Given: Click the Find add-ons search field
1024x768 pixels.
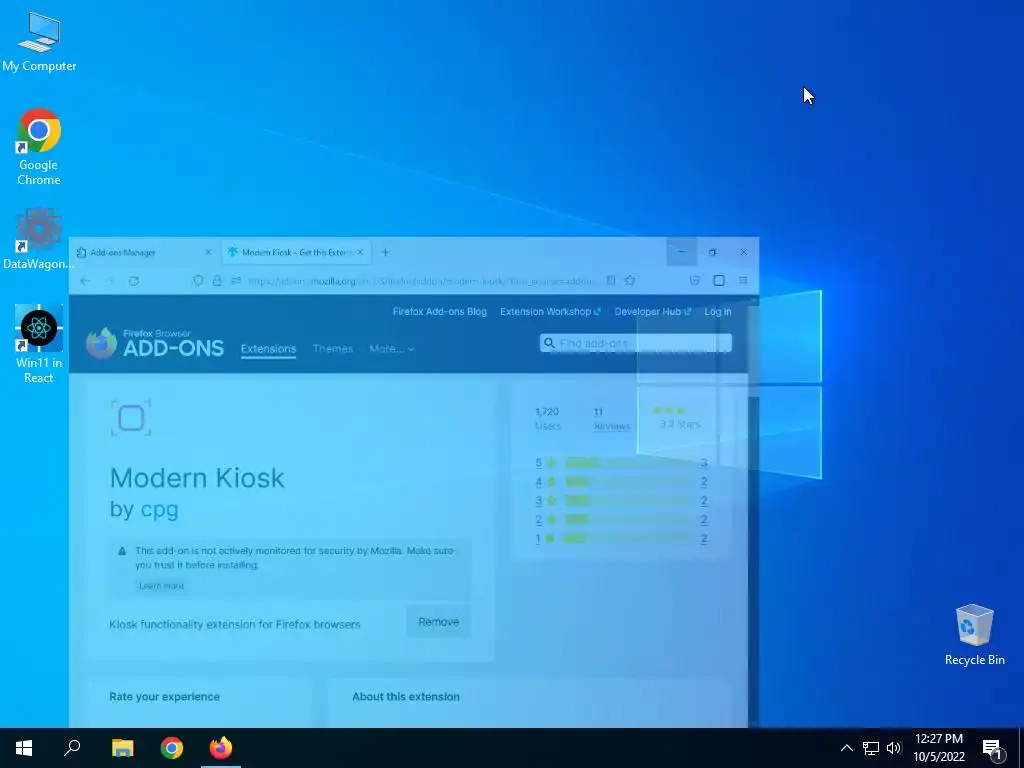Looking at the screenshot, I should [635, 343].
